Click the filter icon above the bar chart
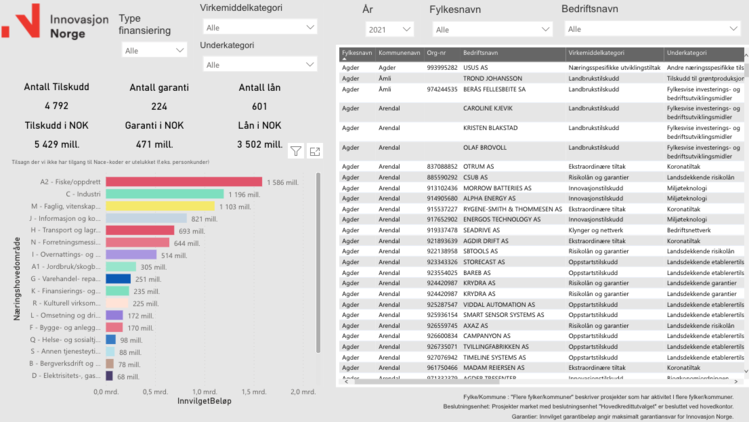Screen dimensions: 749x422 coord(296,151)
